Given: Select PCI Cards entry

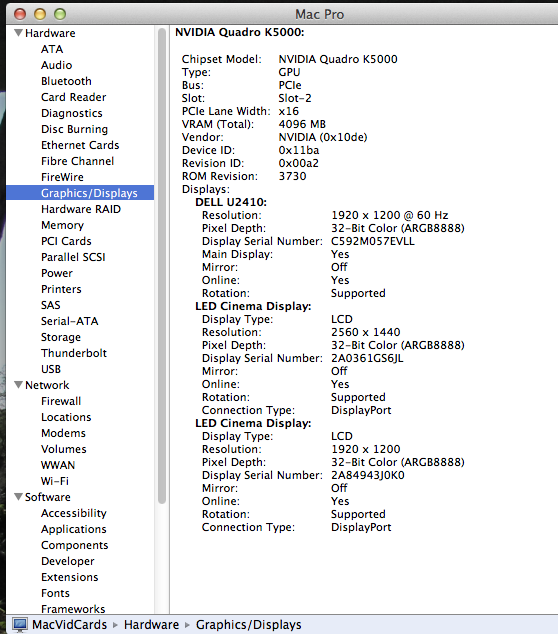Looking at the screenshot, I should coord(66,241).
